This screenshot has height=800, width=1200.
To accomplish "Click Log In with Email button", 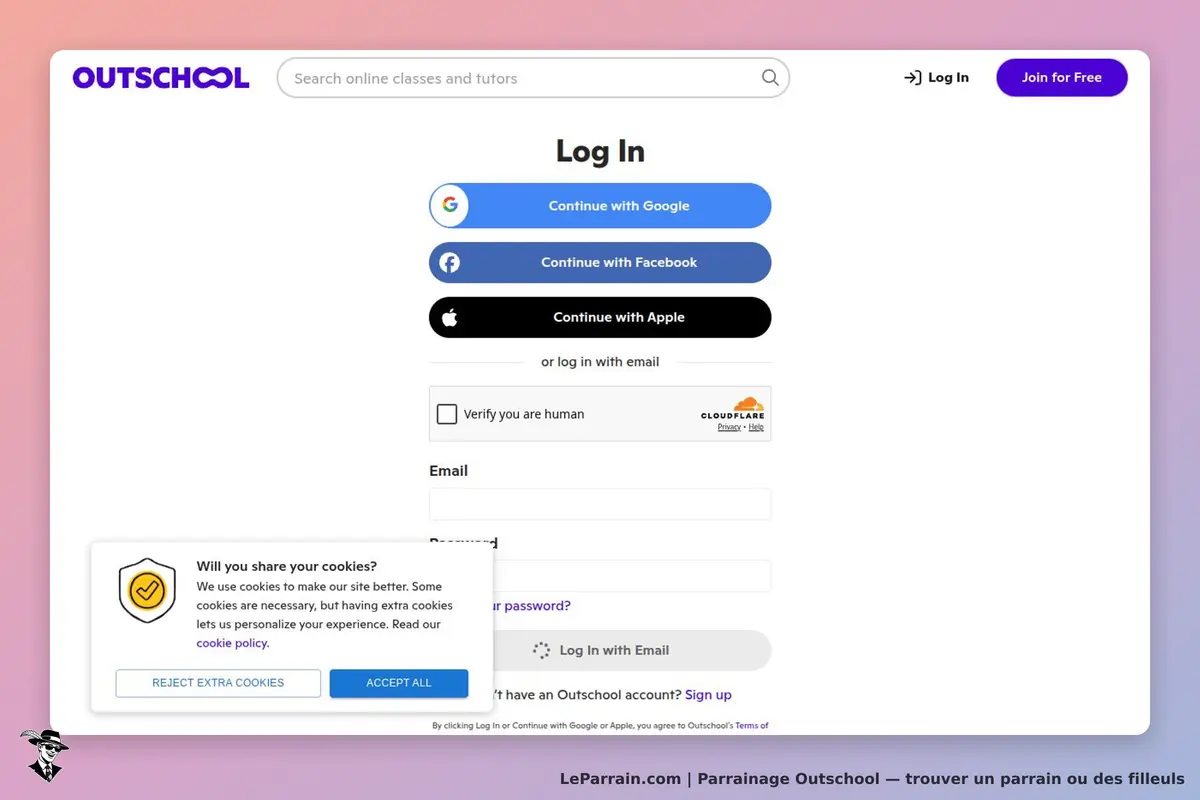I will point(631,650).
